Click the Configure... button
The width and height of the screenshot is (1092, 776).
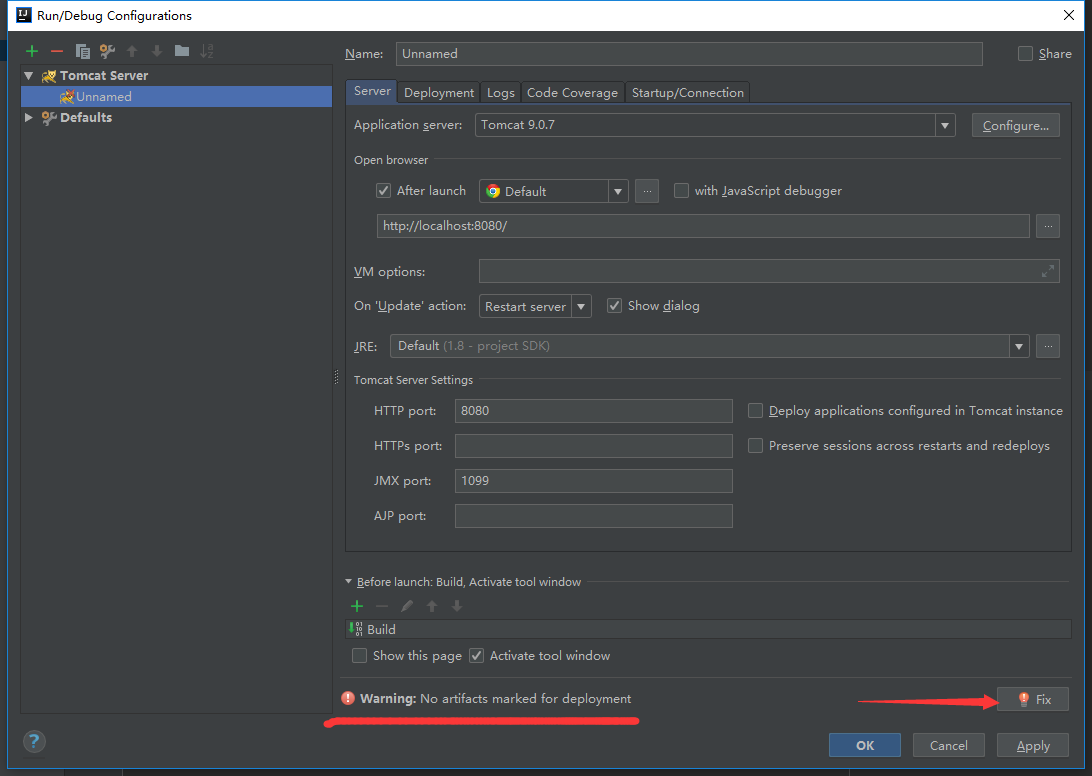tap(1015, 125)
